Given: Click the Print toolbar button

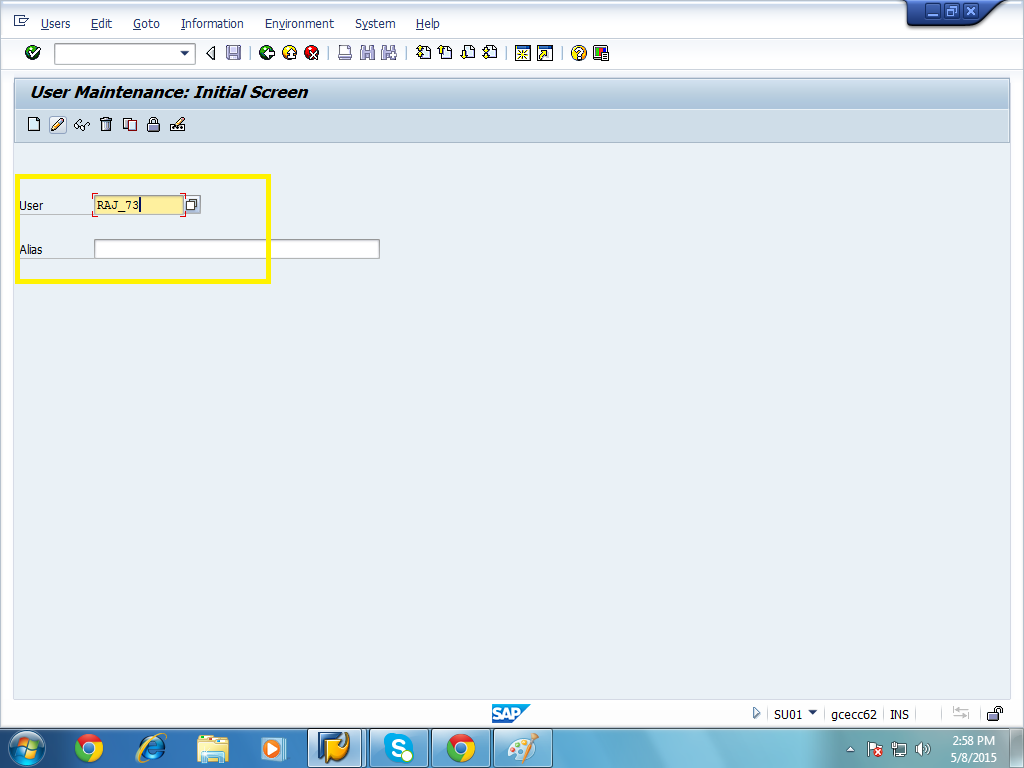Looking at the screenshot, I should 344,53.
